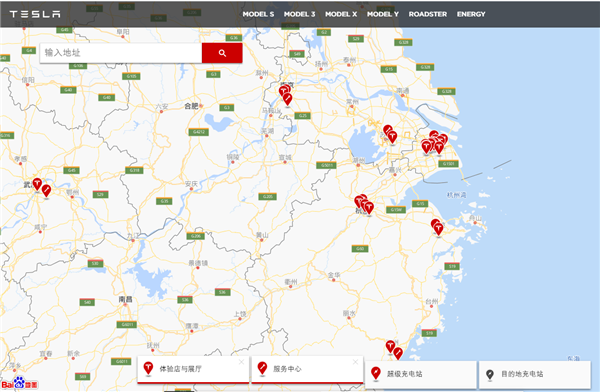
Task: Close the 体验店与展厅 filter card
Action: [241, 362]
